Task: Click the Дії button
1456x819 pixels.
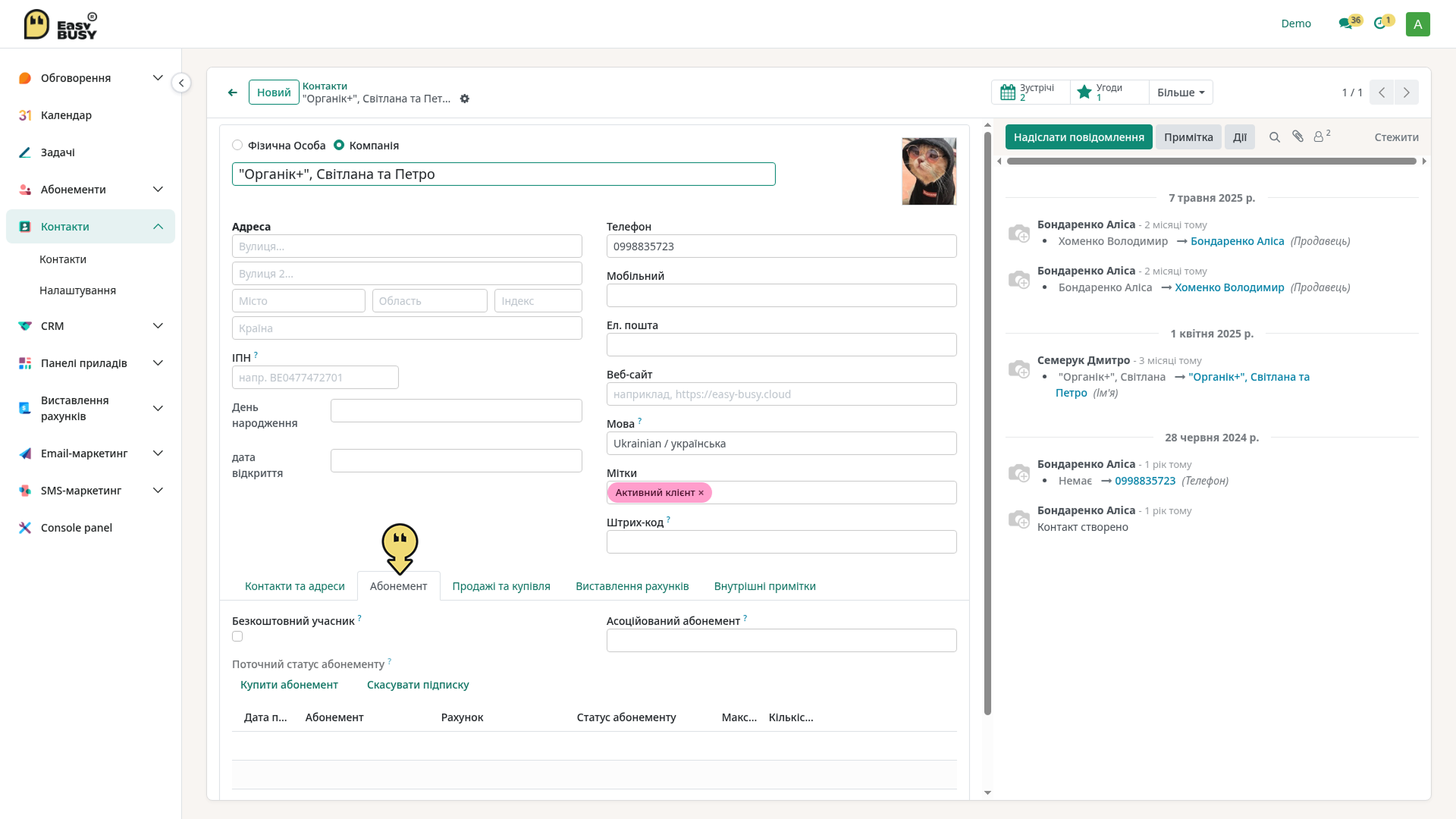Action: click(1239, 137)
